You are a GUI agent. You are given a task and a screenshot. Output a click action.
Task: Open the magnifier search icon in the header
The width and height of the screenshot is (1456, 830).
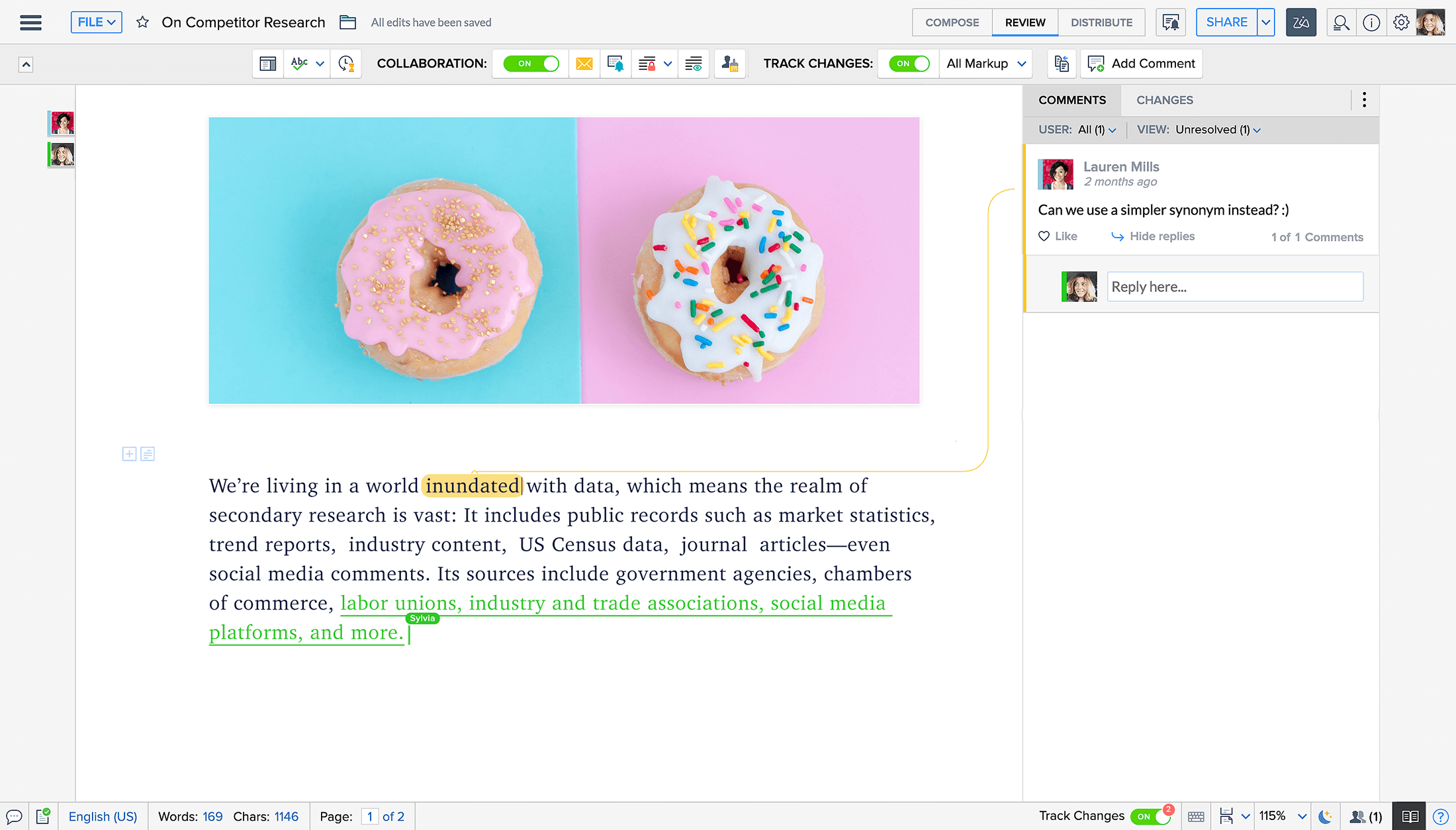[1341, 23]
